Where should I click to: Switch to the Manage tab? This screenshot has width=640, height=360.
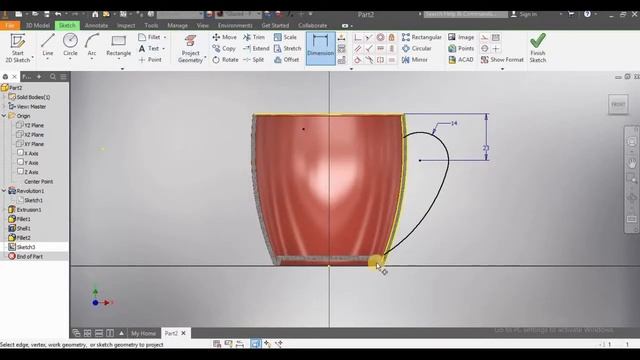coord(178,25)
